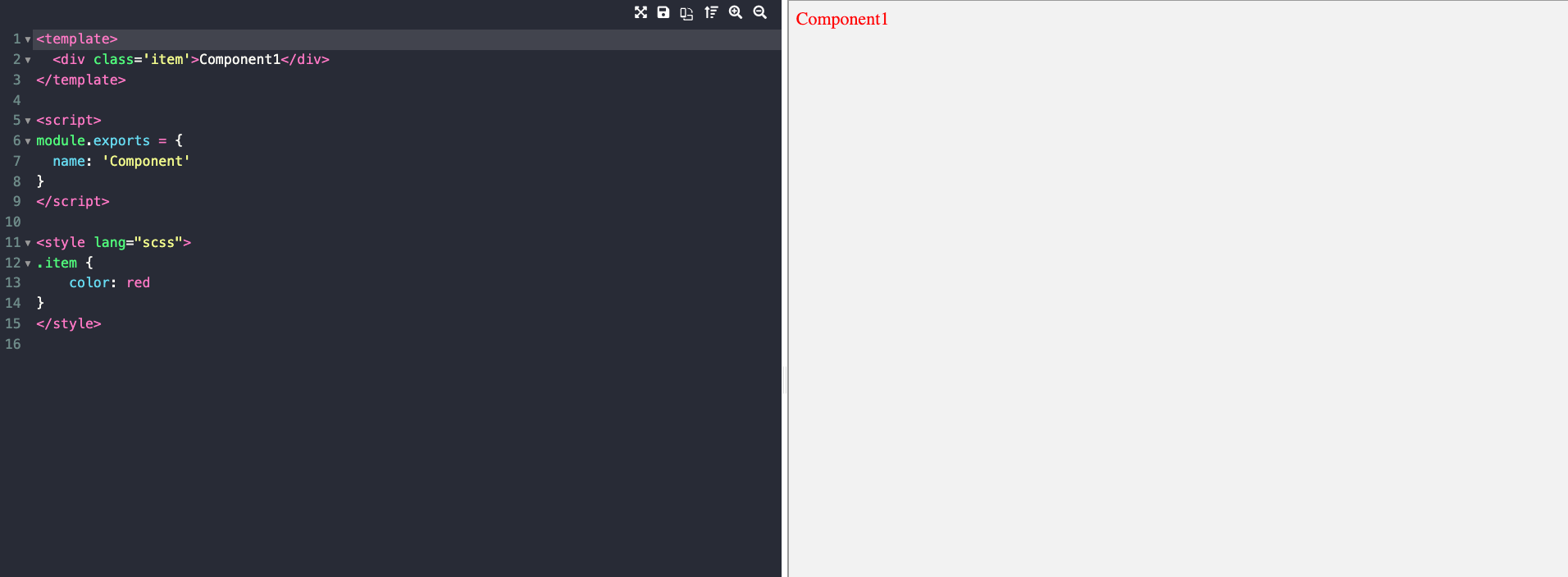Click the sort with up arrow icon
This screenshot has width=1568, height=577.
pyautogui.click(x=711, y=12)
